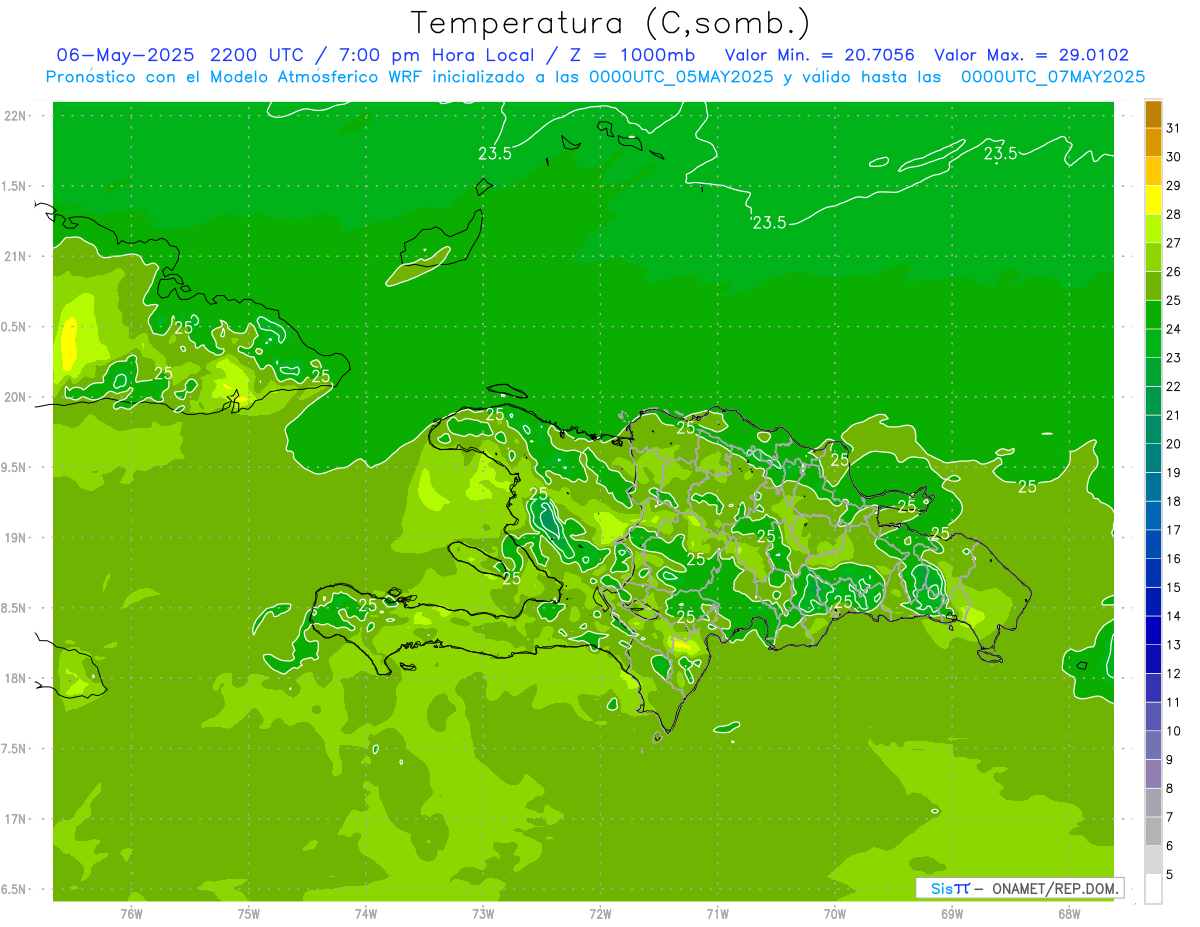Viewport: 1200px width, 927px height.
Task: Pick the brown-orange swatch above 31
Action: 1153,114
